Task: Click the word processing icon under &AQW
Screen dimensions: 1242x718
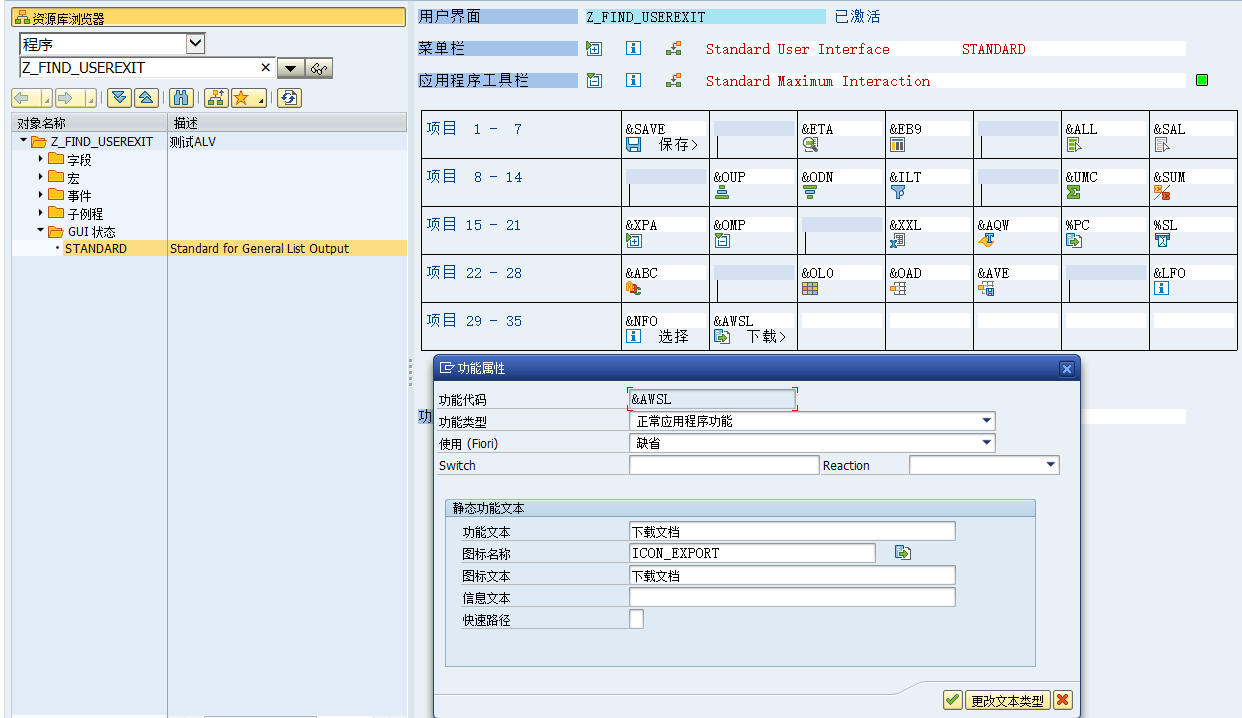Action: pos(986,241)
